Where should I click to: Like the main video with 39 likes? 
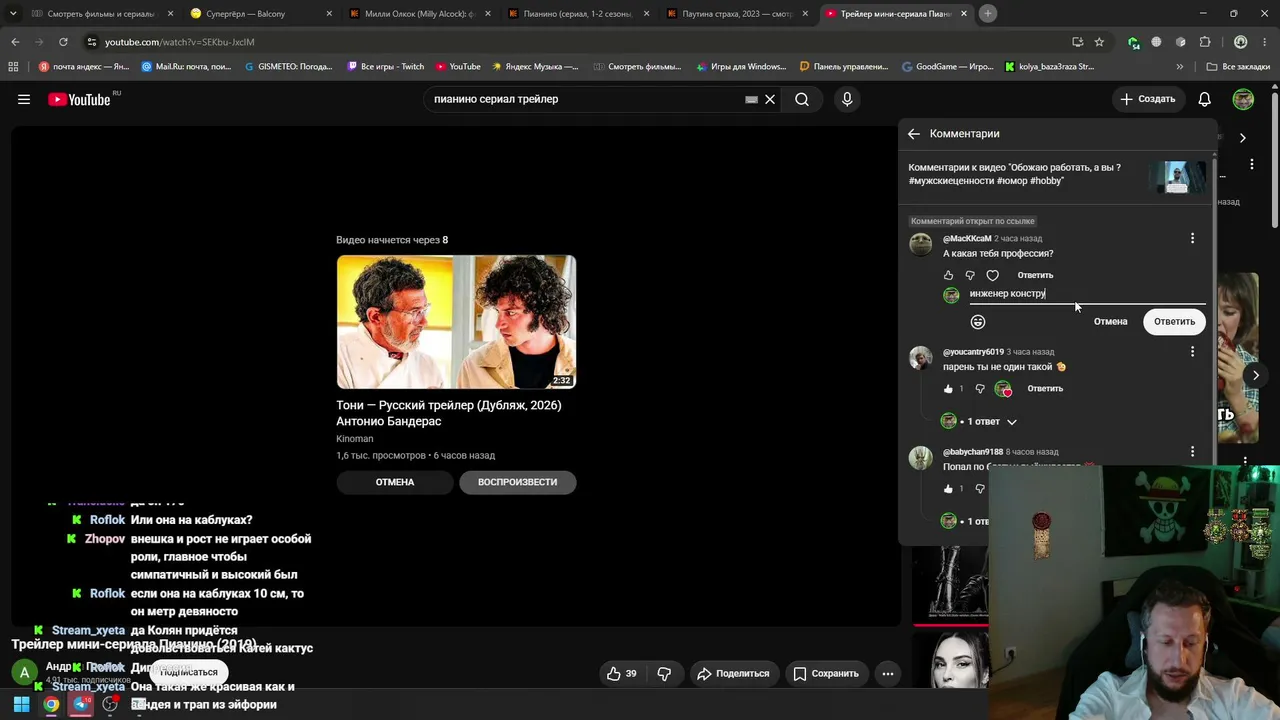tap(621, 674)
